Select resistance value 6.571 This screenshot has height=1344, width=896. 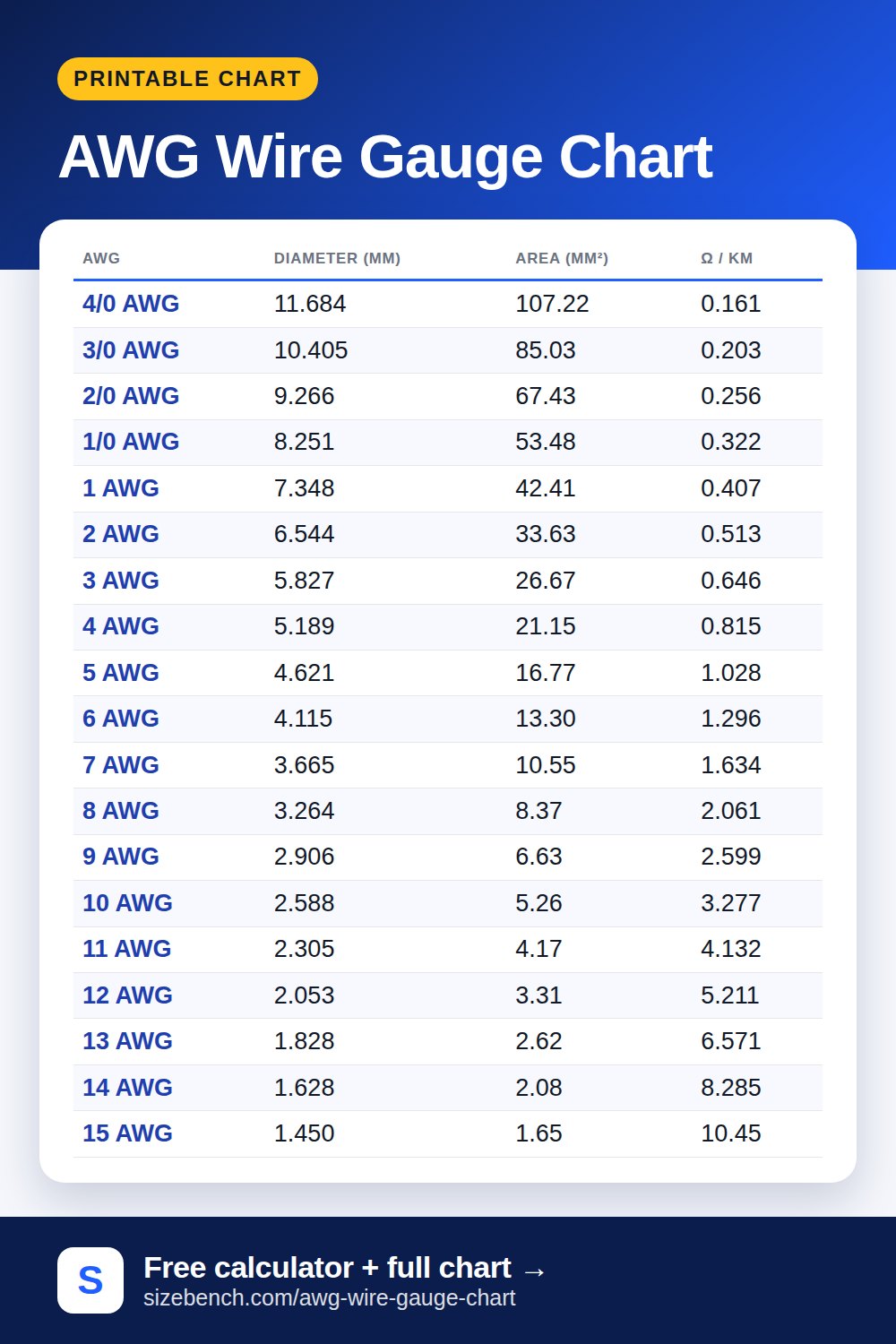pos(731,1041)
